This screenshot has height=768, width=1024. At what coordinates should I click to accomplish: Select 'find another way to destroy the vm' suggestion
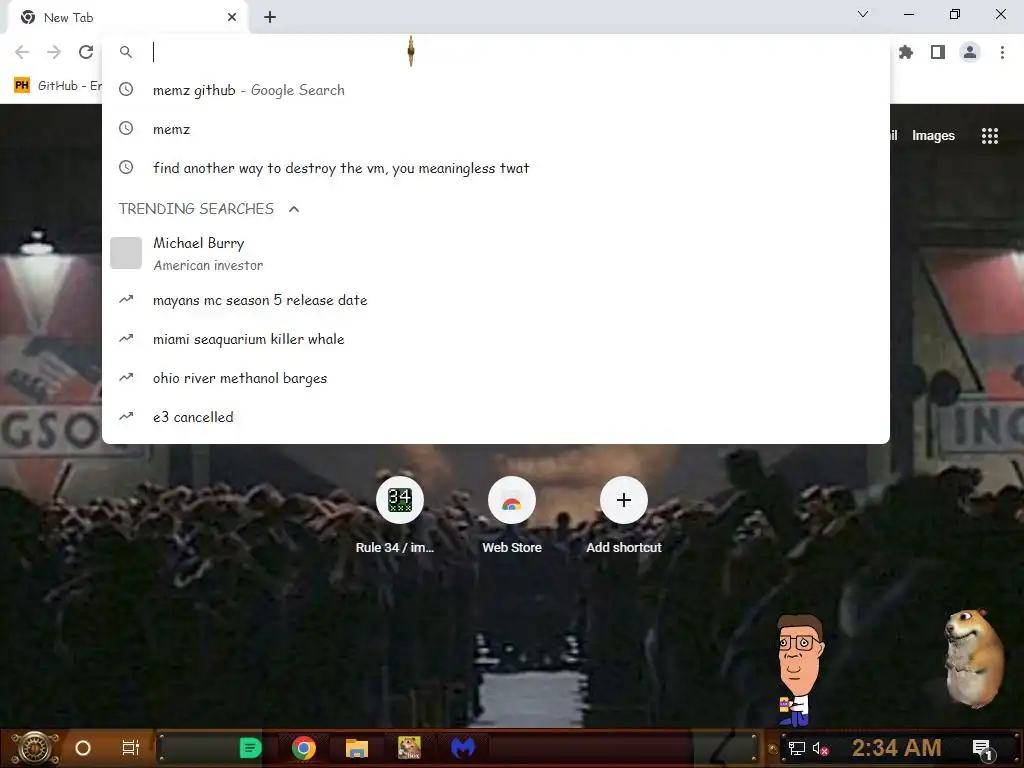click(x=496, y=168)
